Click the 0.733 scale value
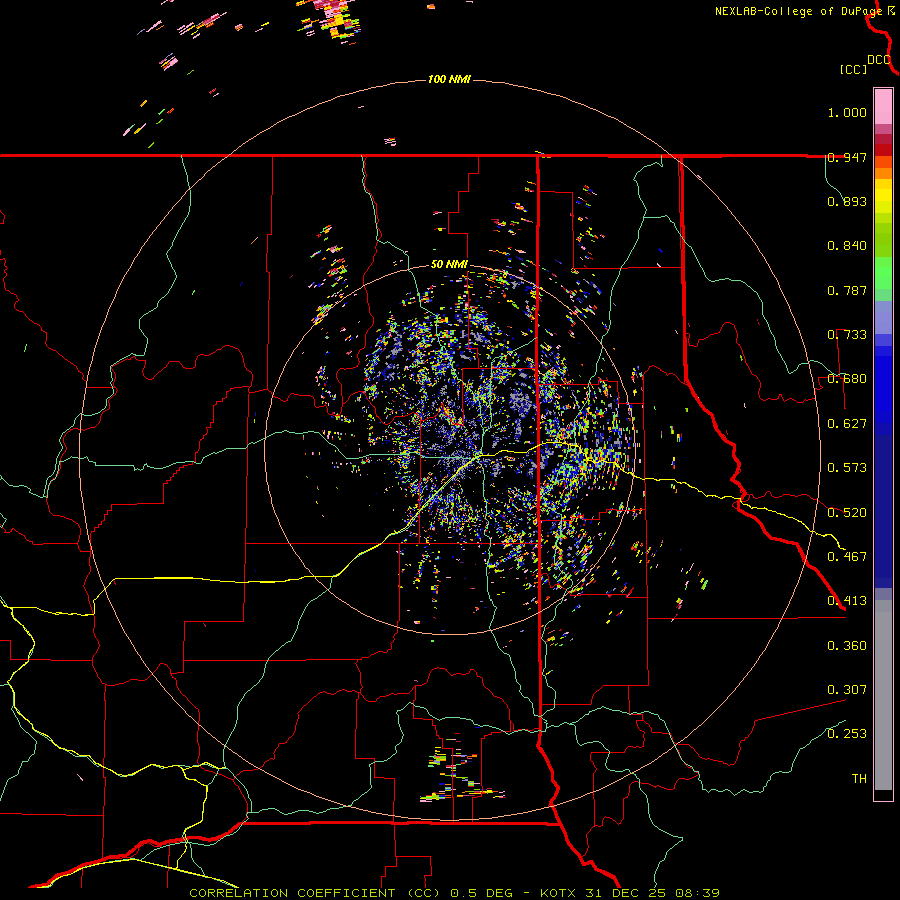Image resolution: width=900 pixels, height=900 pixels. 847,335
